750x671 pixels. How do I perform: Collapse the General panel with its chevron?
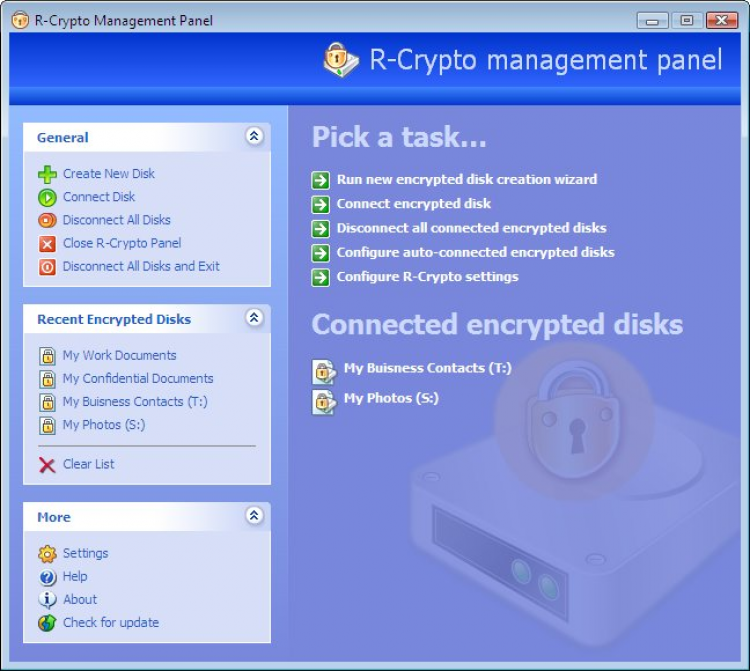point(254,136)
